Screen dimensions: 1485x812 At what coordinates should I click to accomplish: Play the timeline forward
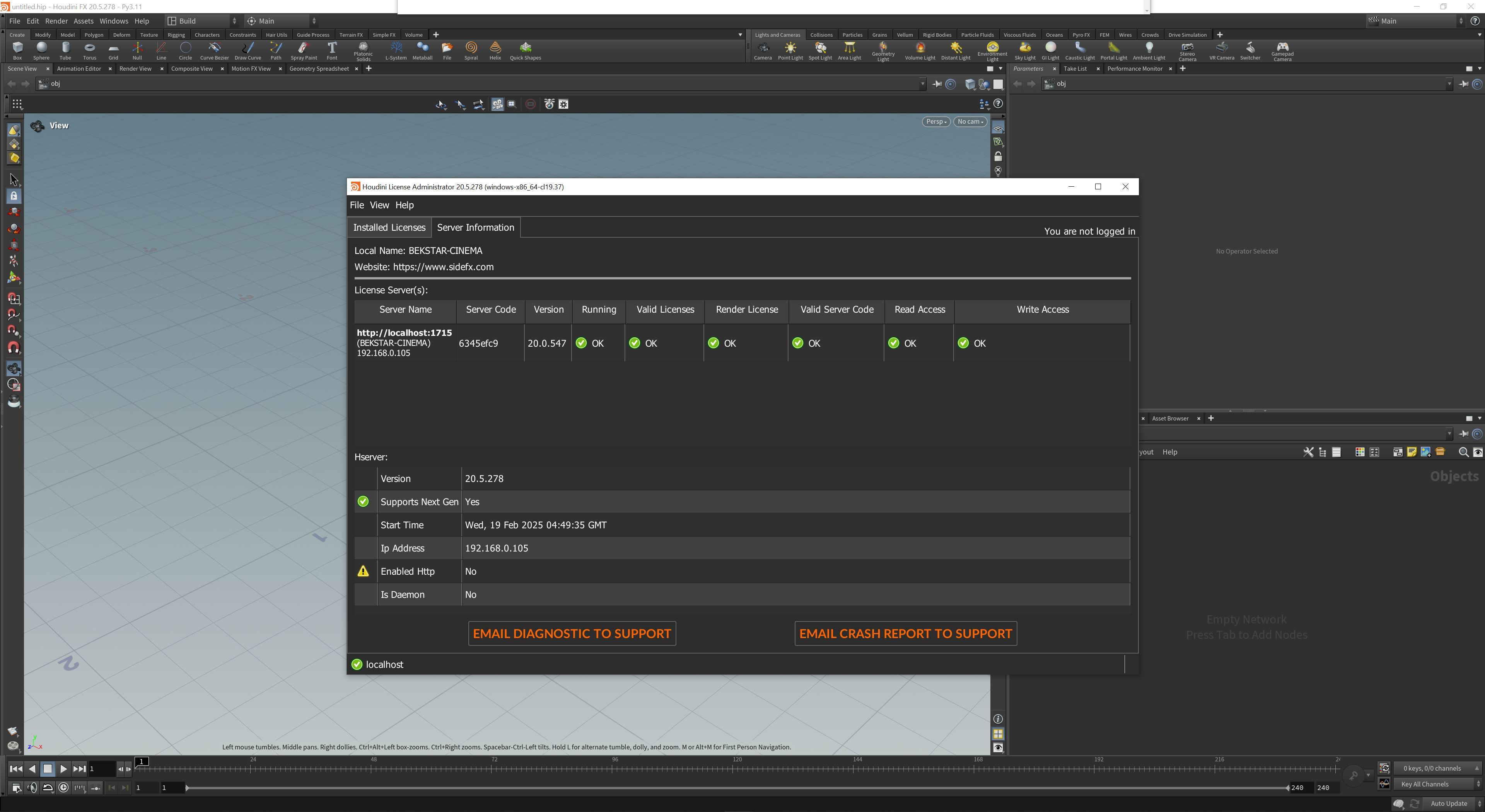[x=63, y=769]
